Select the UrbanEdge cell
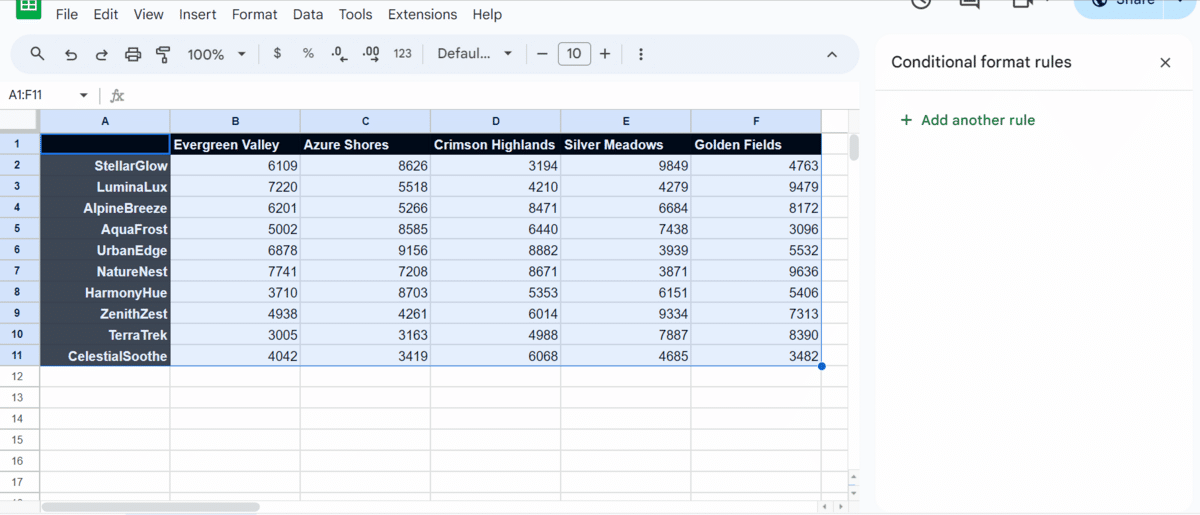 pos(105,250)
